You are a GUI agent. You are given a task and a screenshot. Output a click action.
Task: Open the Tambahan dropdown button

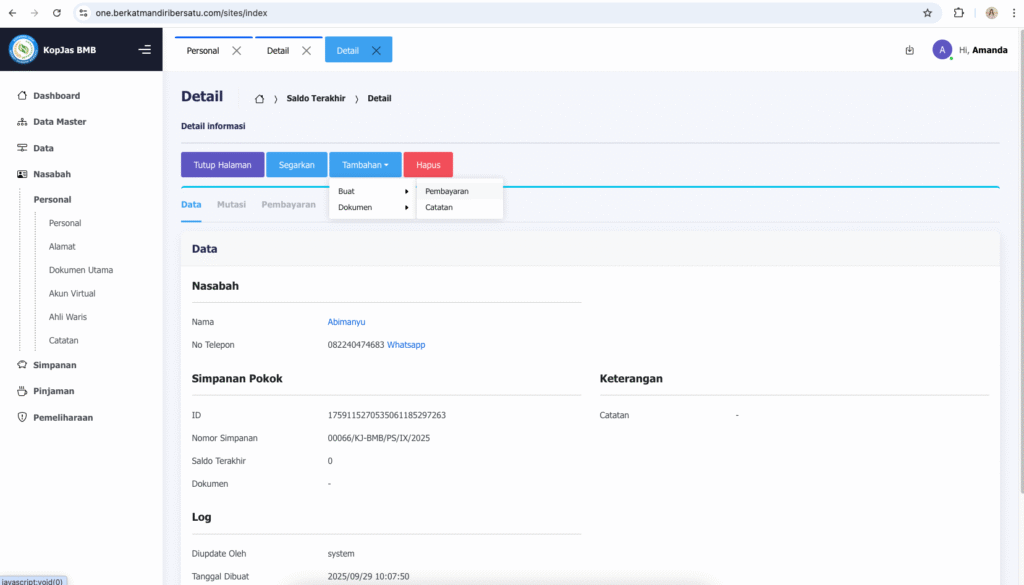click(x=365, y=165)
